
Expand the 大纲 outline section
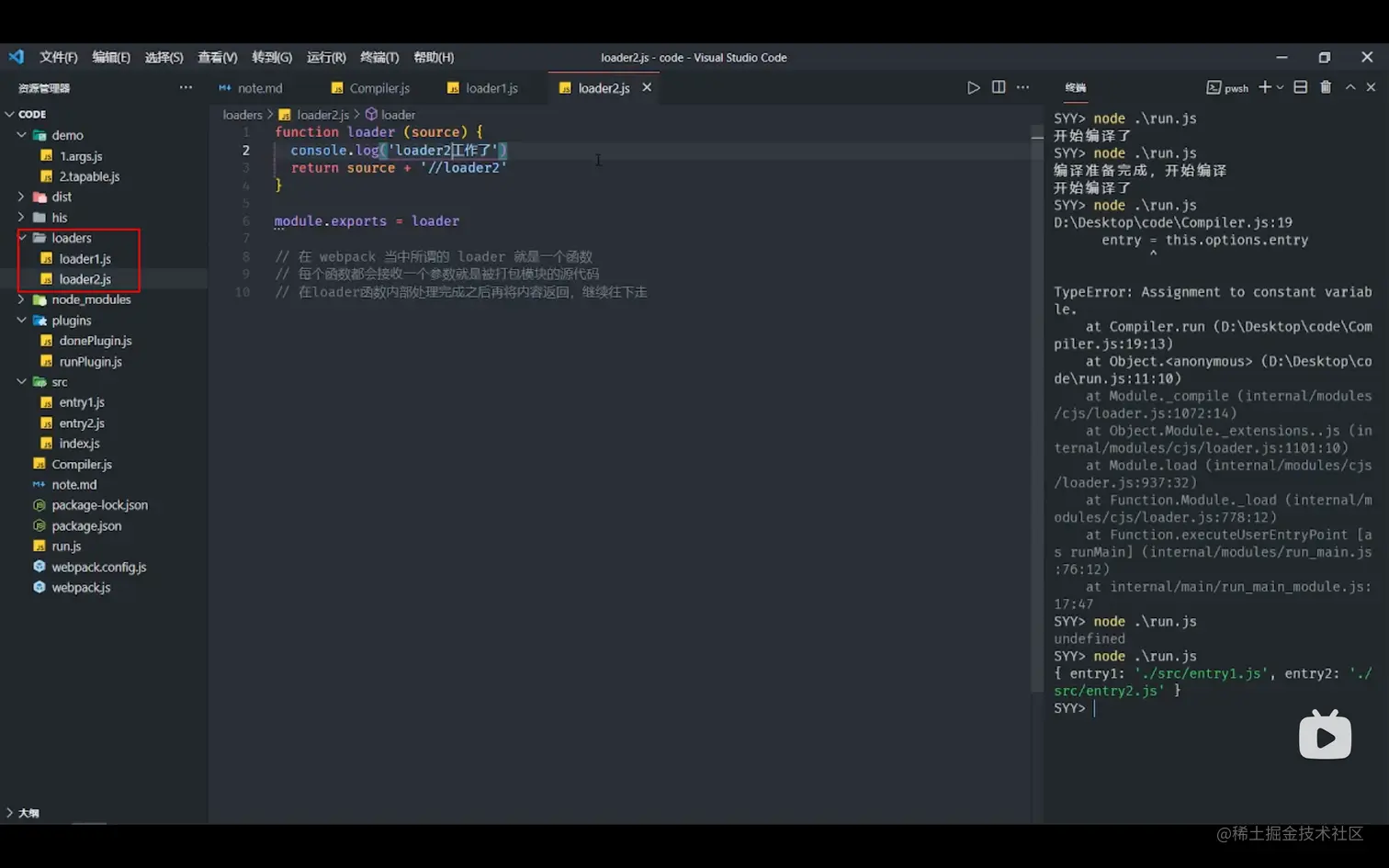[9, 813]
